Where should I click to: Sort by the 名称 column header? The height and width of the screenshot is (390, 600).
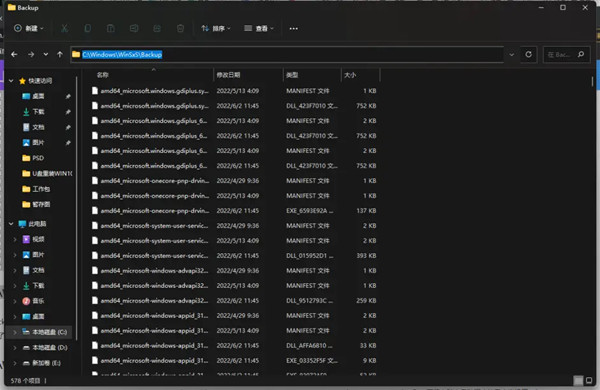pyautogui.click(x=103, y=75)
